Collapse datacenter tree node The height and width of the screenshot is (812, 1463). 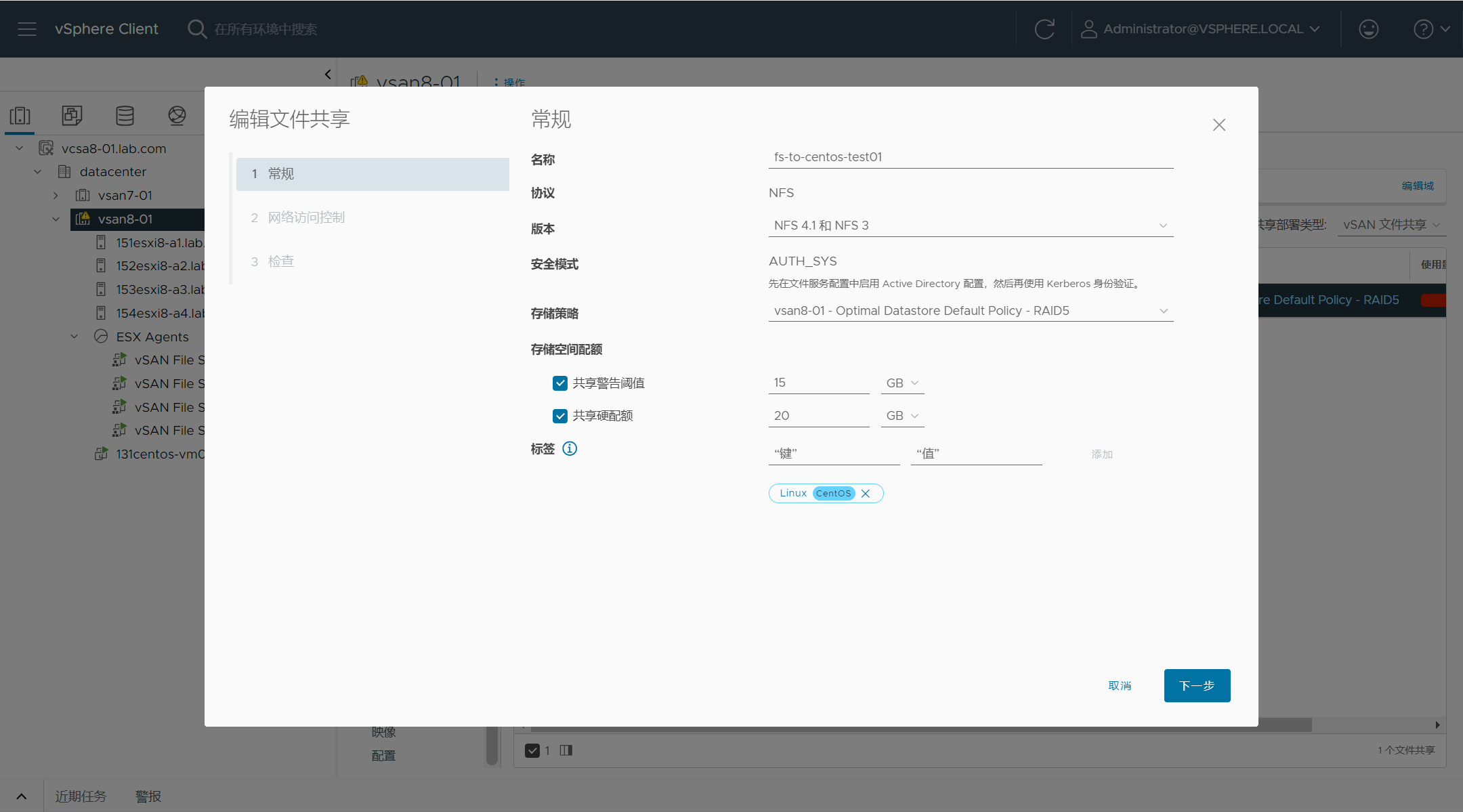[x=38, y=171]
